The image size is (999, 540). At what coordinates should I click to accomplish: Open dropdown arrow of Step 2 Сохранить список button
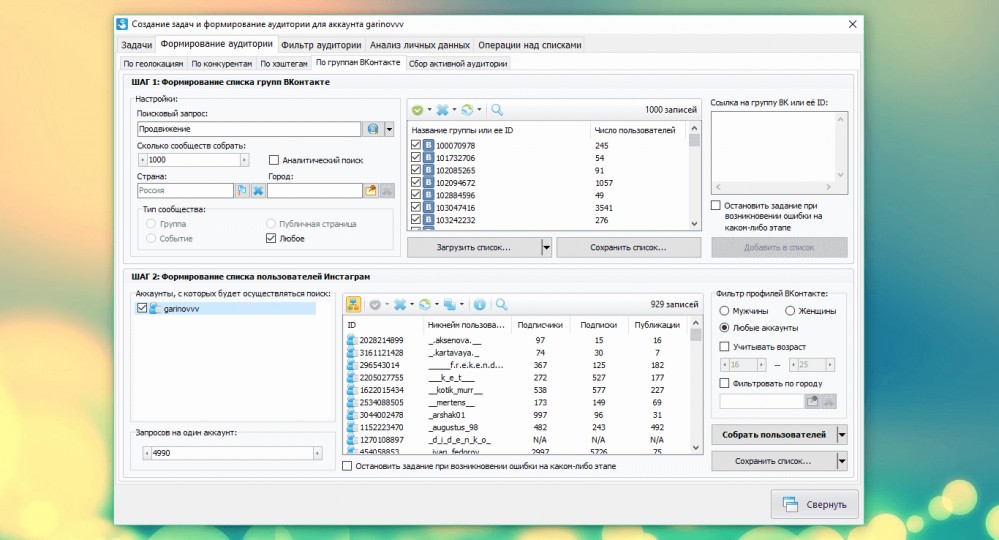click(x=842, y=461)
